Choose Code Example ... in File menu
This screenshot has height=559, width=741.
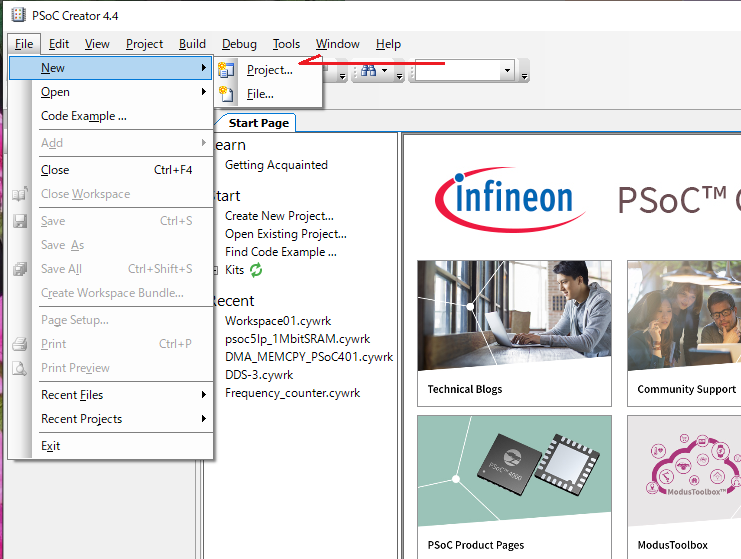[111, 116]
